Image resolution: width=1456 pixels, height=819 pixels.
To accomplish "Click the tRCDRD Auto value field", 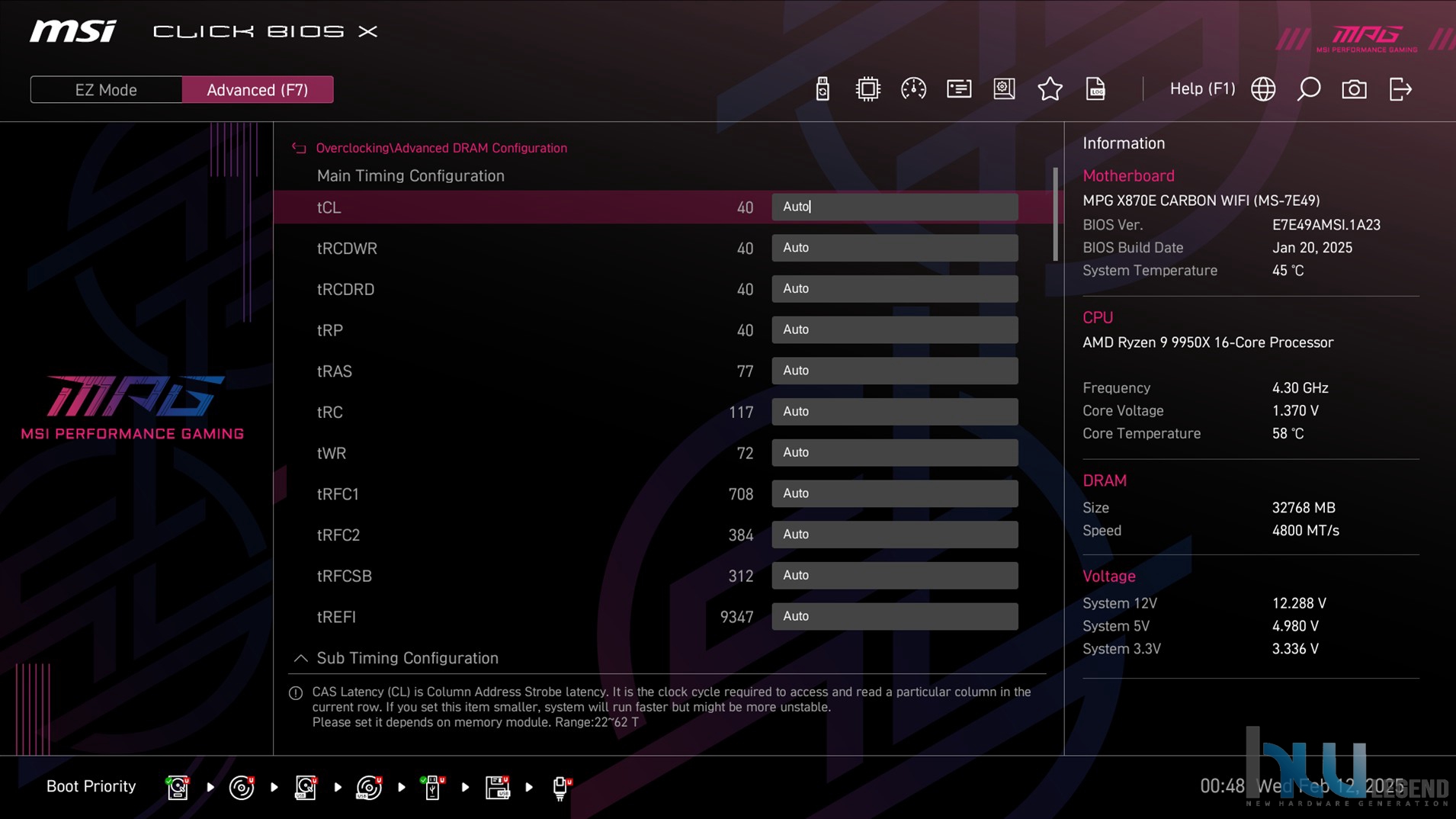I will 895,289.
